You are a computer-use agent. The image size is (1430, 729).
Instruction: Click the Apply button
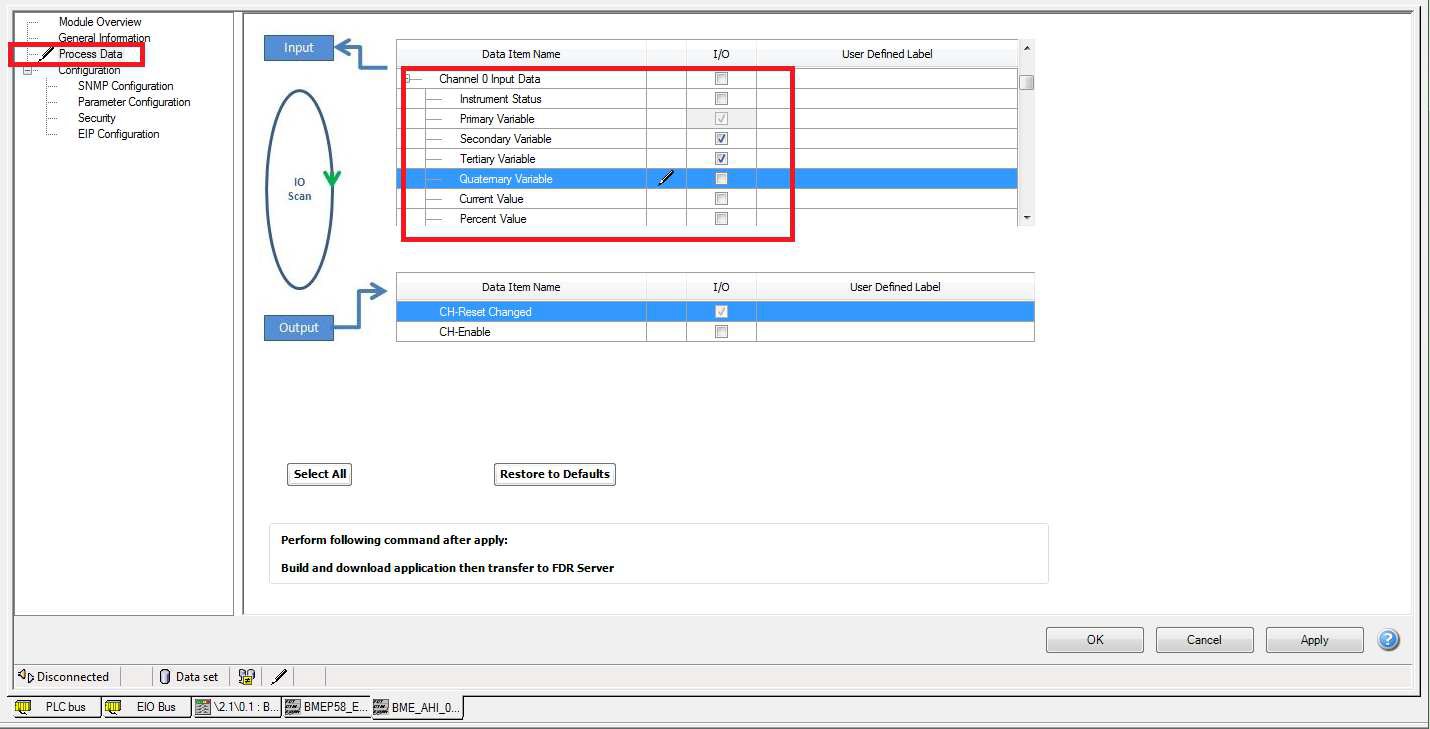click(1315, 640)
